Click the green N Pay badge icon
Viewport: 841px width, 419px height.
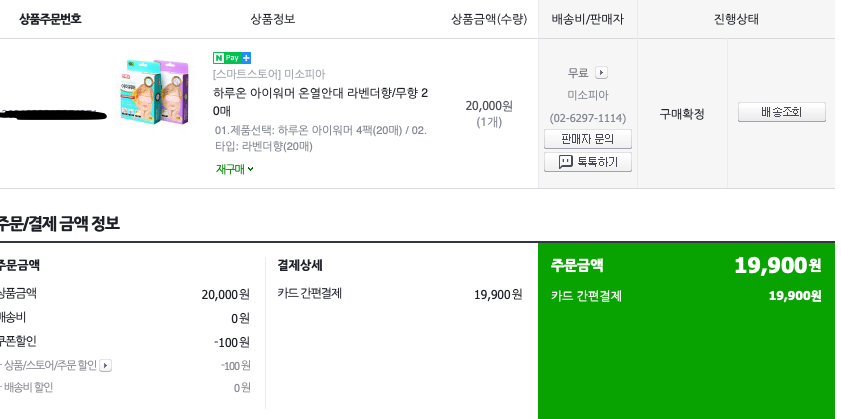226,58
